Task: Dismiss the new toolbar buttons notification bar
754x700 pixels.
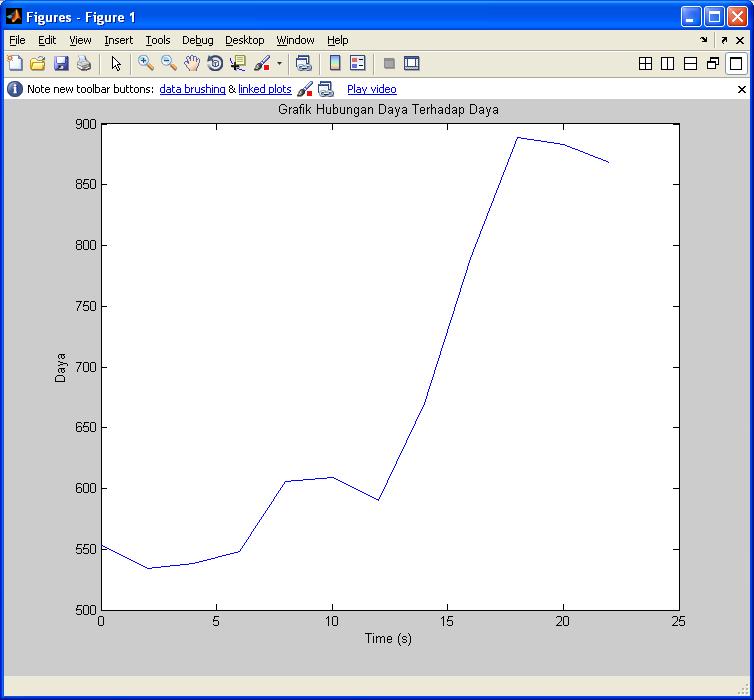Action: click(x=742, y=89)
